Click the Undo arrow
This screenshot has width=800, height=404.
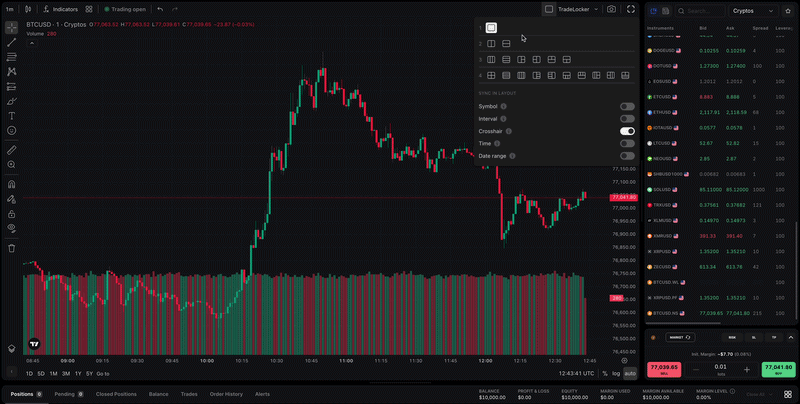(x=160, y=9)
